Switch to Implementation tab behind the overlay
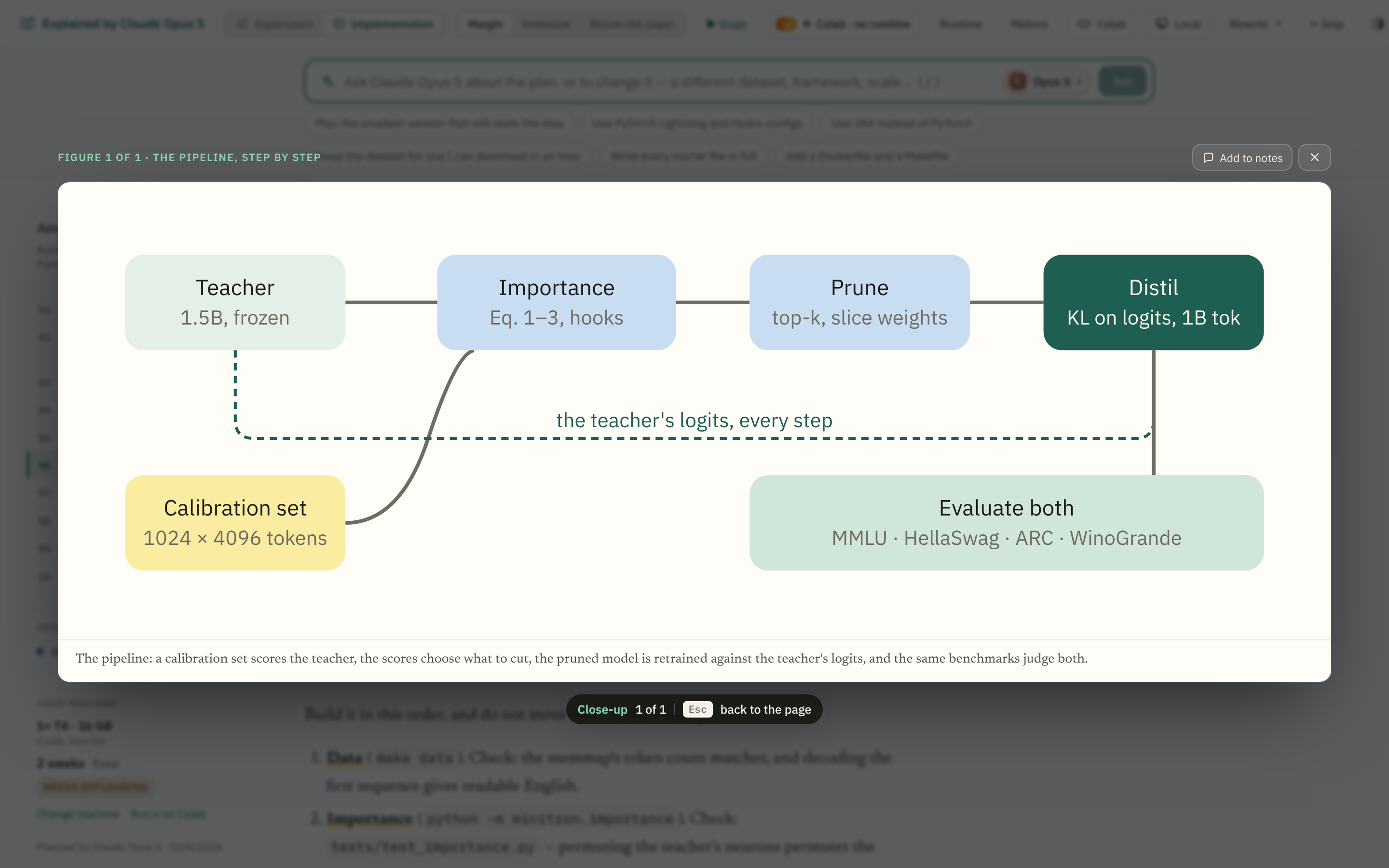This screenshot has width=1389, height=868. pyautogui.click(x=383, y=24)
